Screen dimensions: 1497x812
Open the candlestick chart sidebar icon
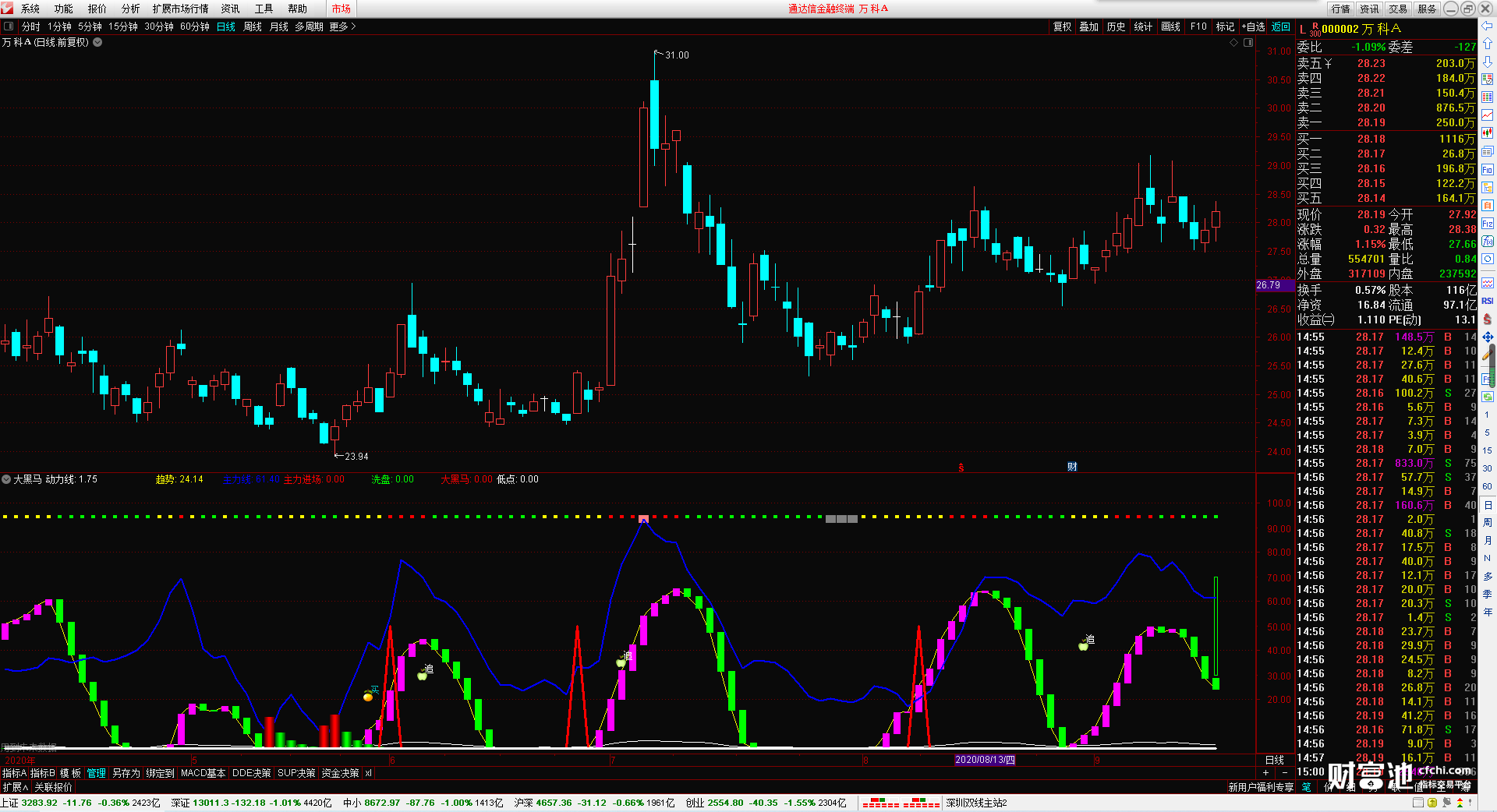coord(1488,133)
